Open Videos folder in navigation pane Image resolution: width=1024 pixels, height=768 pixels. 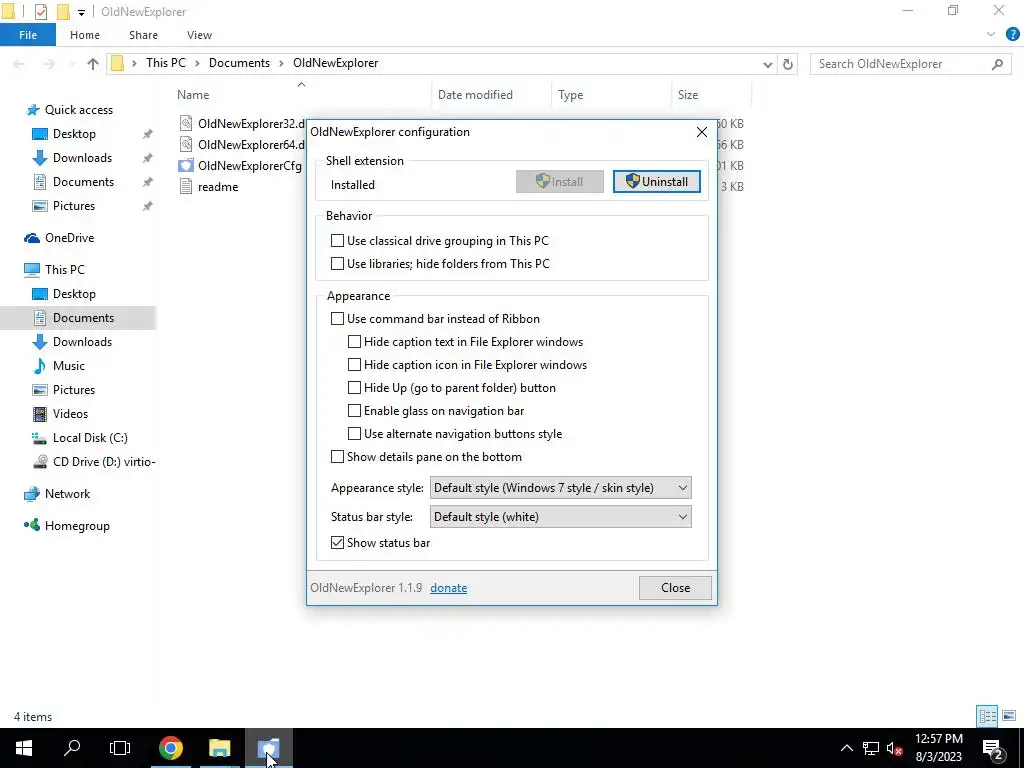pos(70,414)
